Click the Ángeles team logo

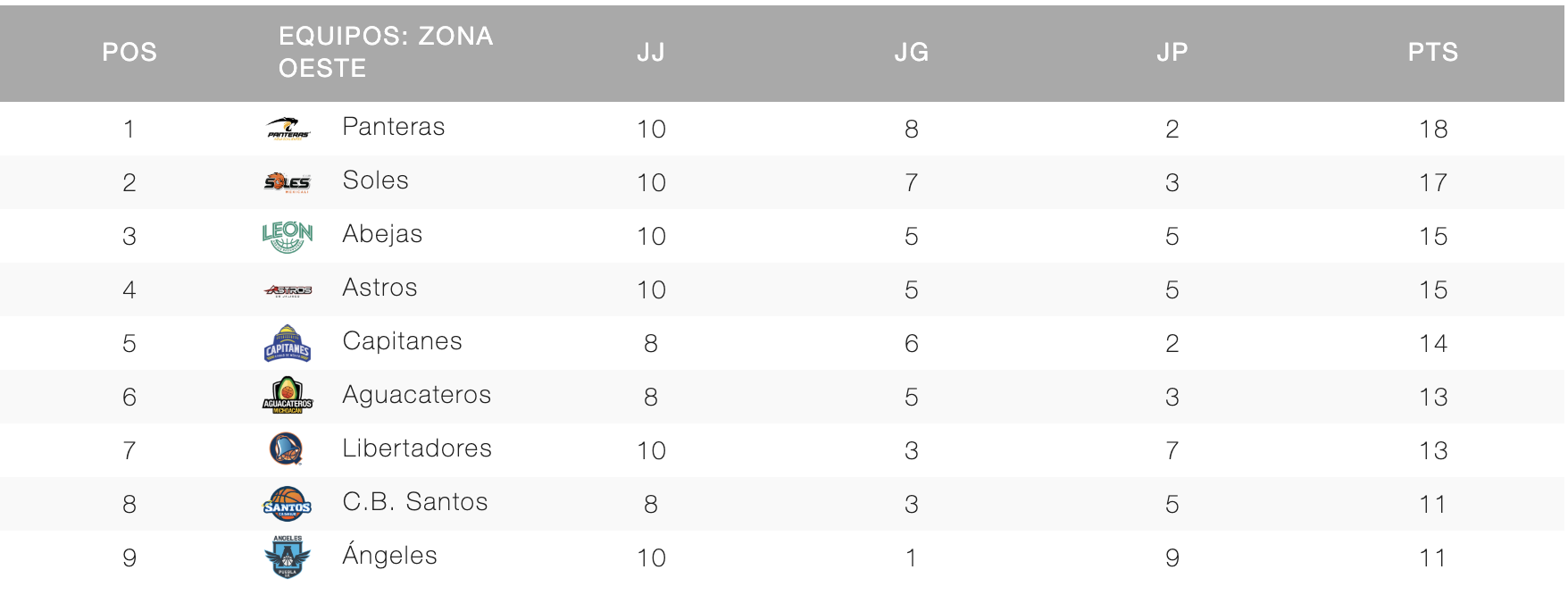[288, 557]
